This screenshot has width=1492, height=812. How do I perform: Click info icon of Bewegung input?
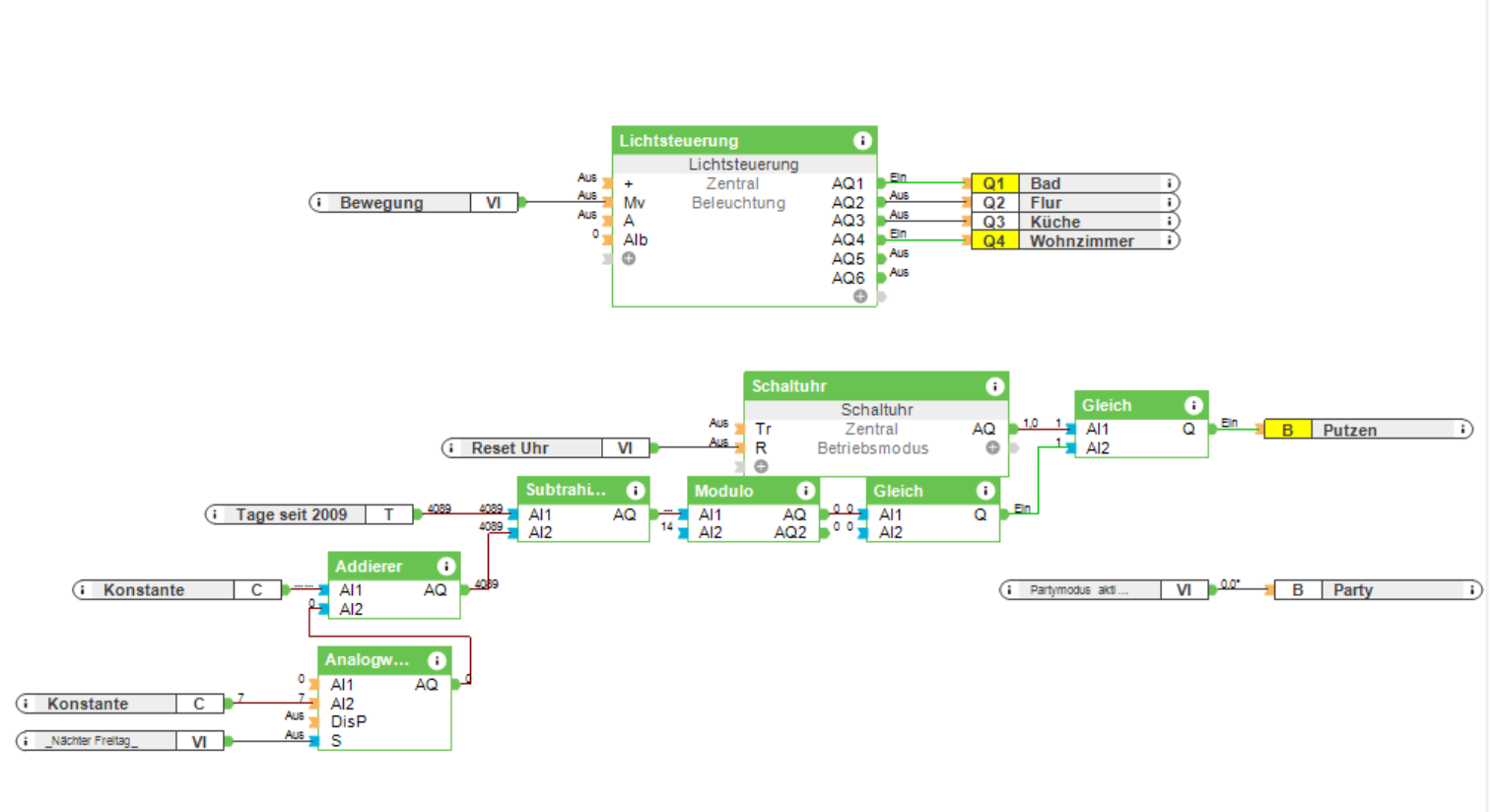click(x=319, y=202)
